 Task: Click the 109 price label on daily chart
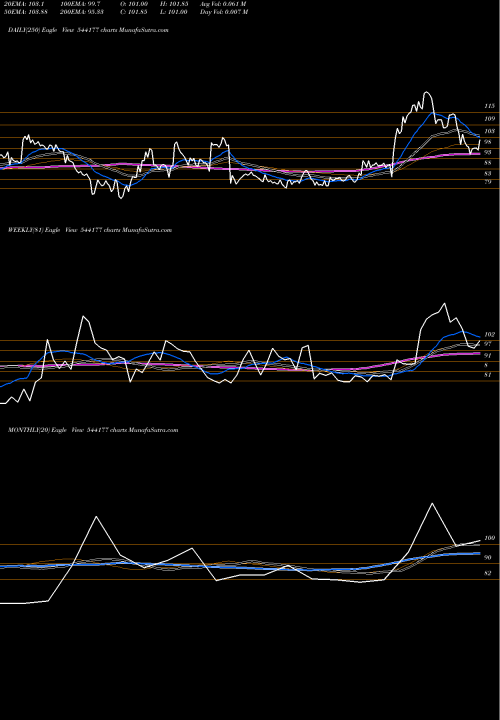[x=490, y=118]
